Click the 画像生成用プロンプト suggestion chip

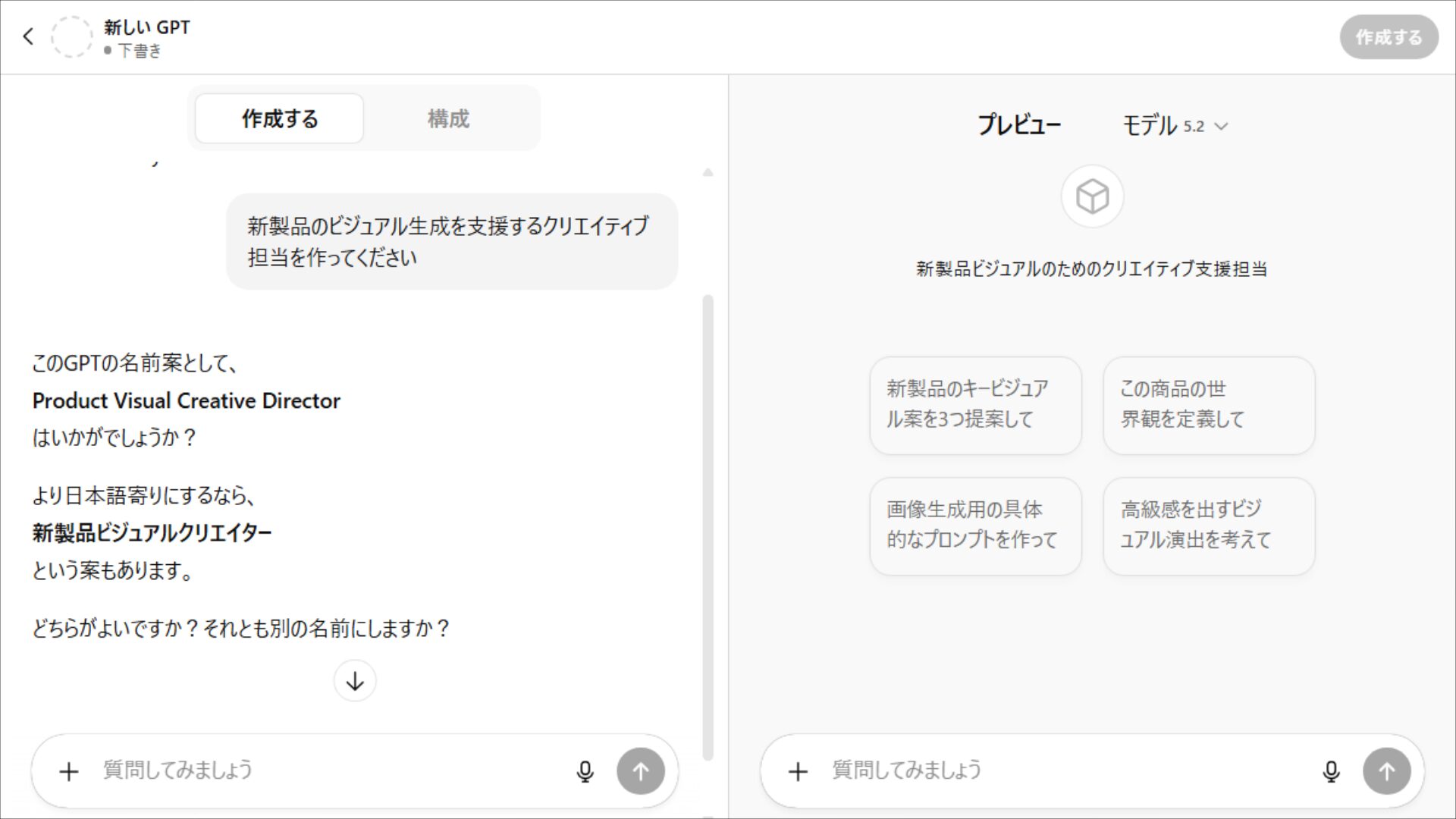tap(975, 526)
